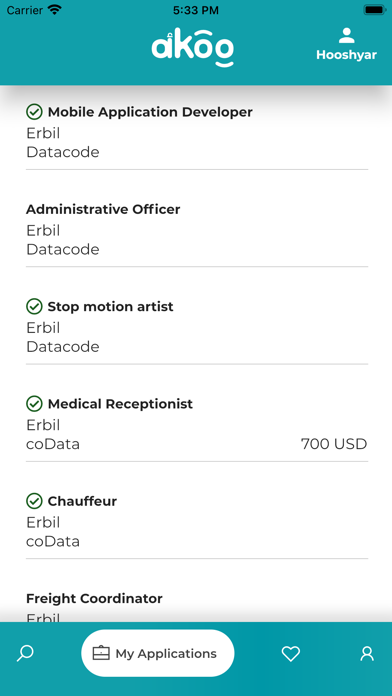Tap the checkmark beside Stop motion artist
The width and height of the screenshot is (392, 696).
[x=34, y=306]
